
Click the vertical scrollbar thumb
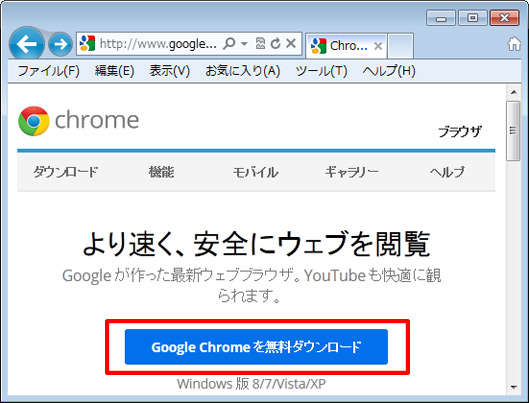point(513,131)
